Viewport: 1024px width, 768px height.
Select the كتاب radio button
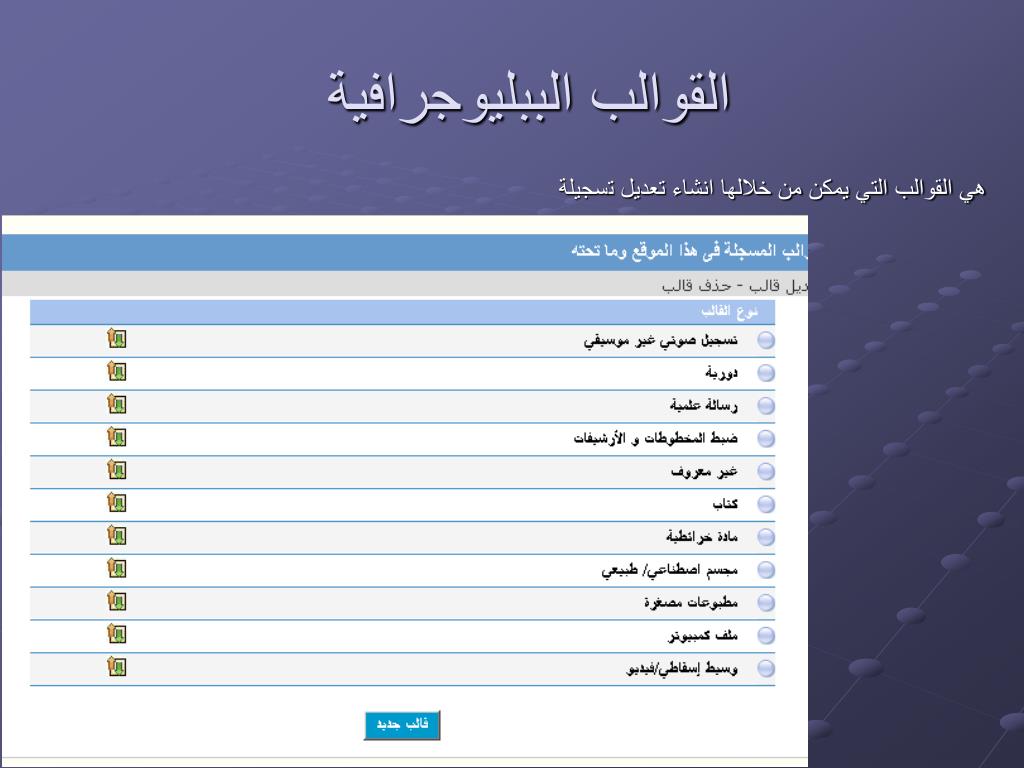(x=766, y=504)
